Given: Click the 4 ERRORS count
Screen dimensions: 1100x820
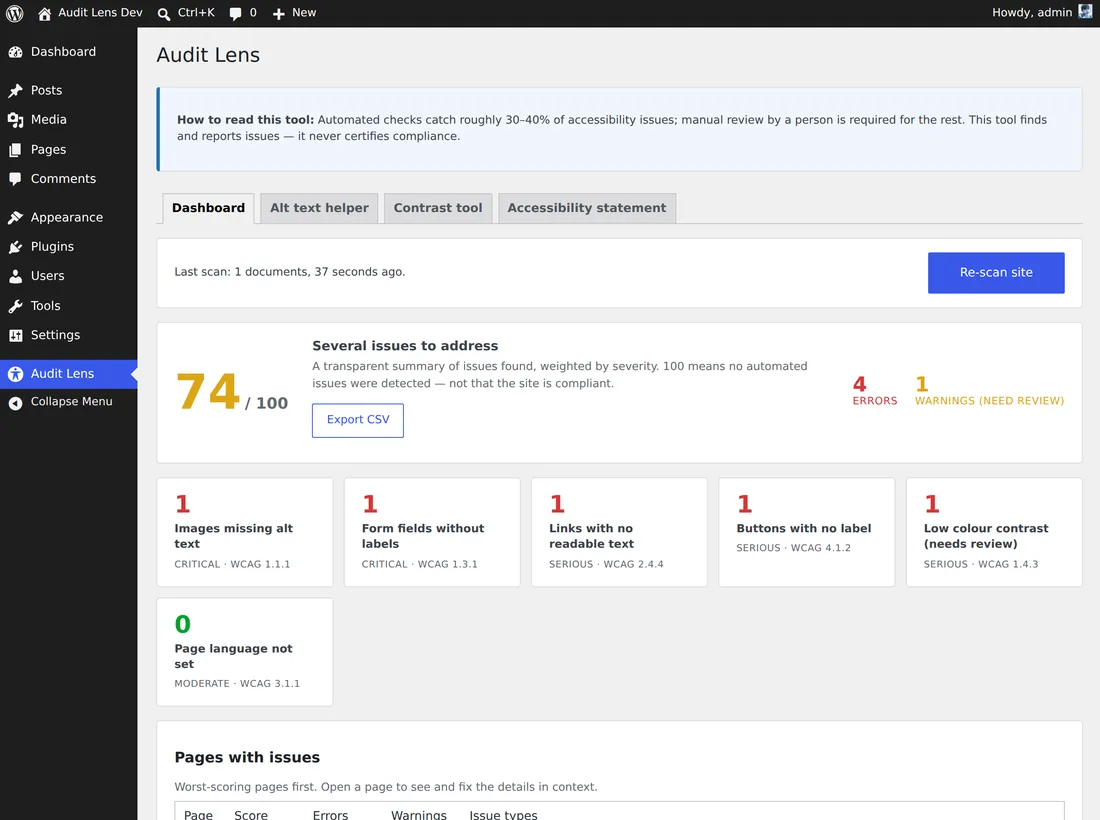Looking at the screenshot, I should 875,391.
